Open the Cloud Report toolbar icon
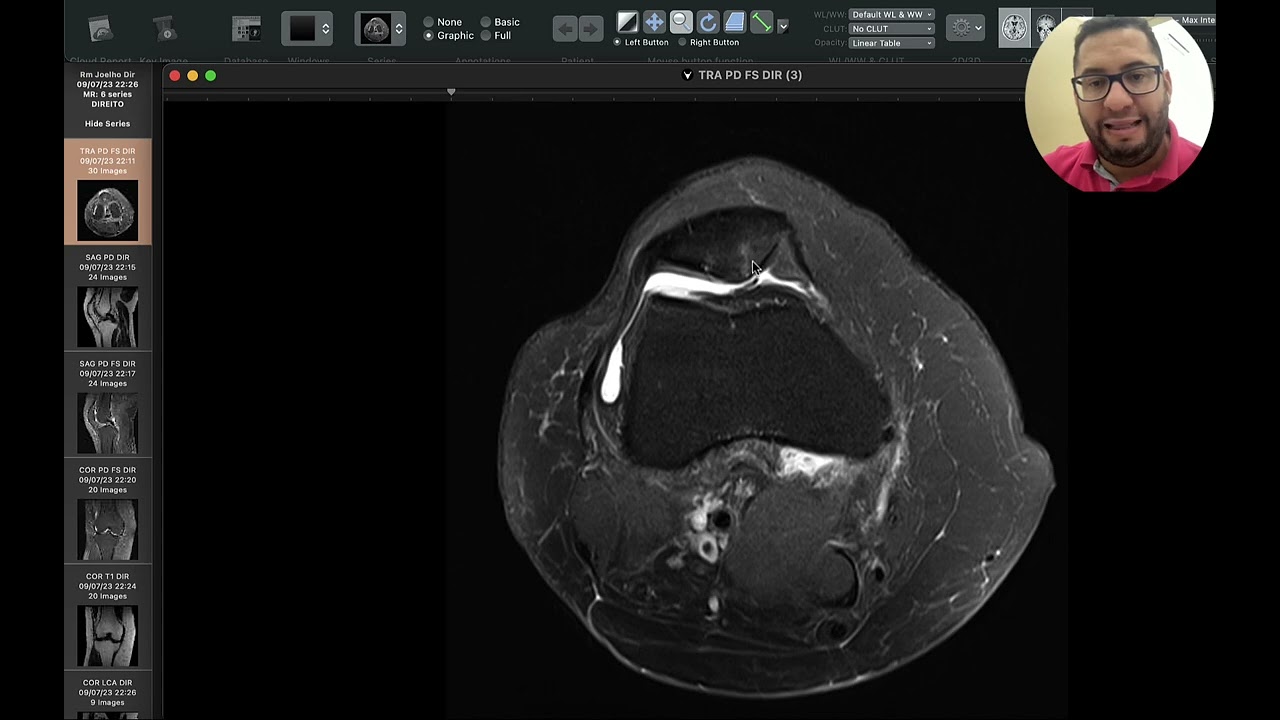The image size is (1280, 720). pos(100,29)
